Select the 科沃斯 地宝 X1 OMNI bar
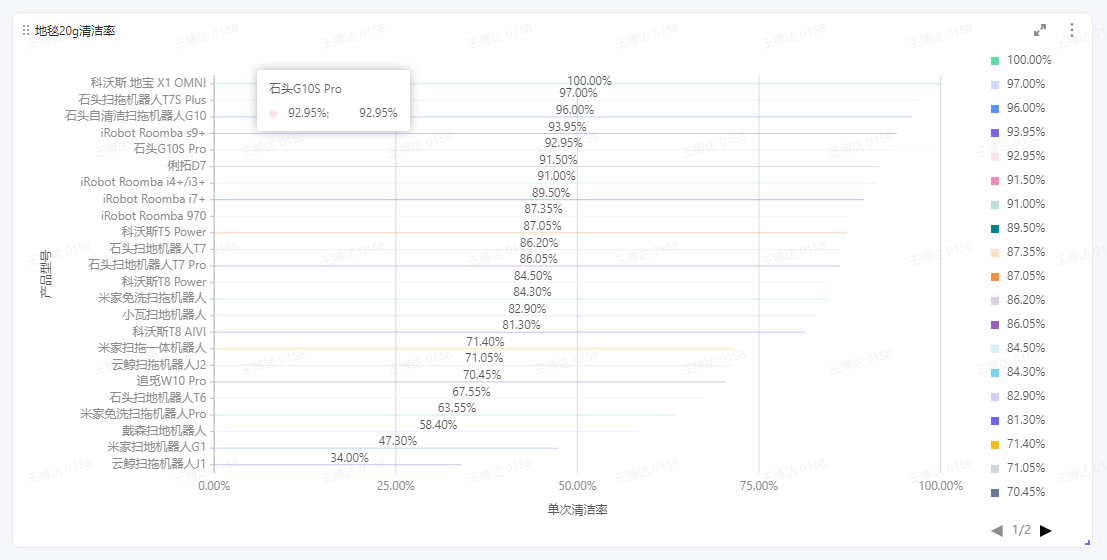Screen dimensions: 1107x560 point(577,83)
